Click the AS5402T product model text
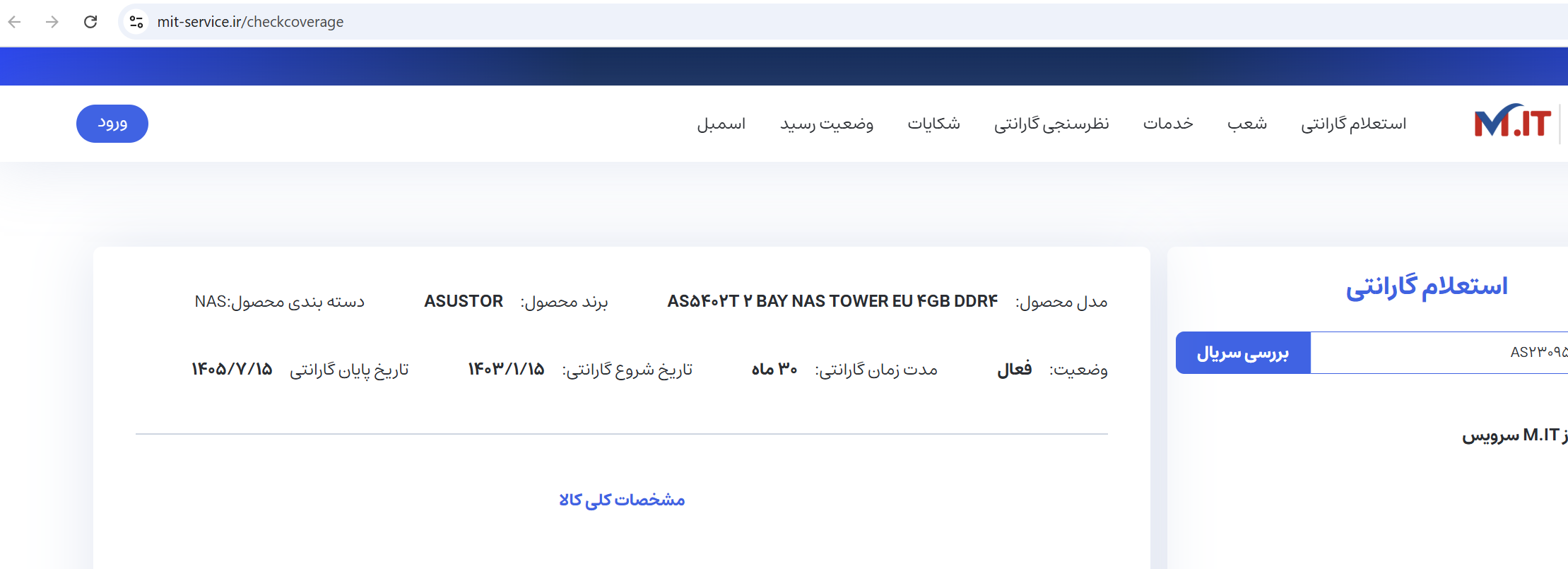Screen dimensions: 1568x569 coord(832,302)
